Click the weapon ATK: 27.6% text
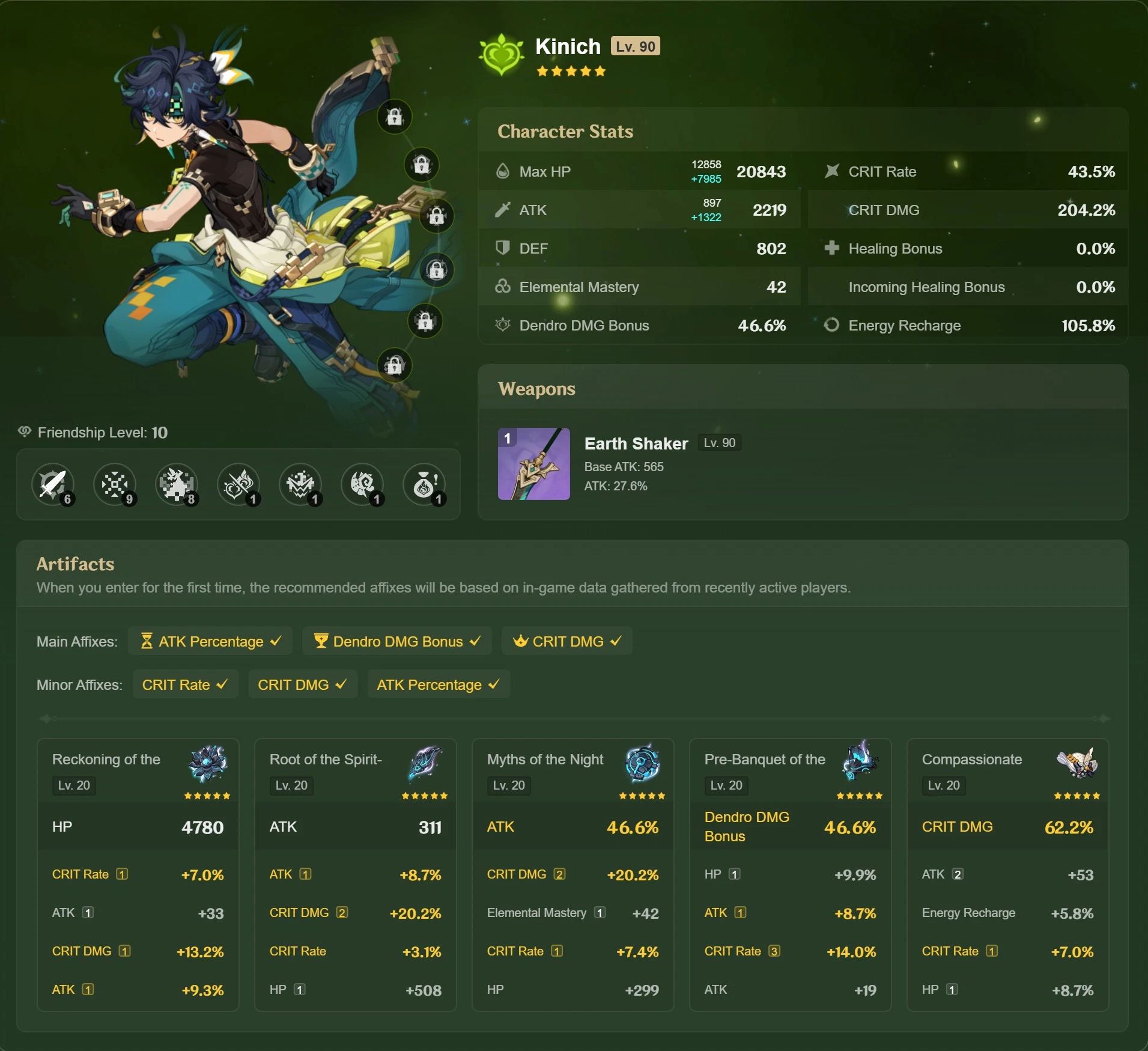Viewport: 1148px width, 1051px height. coord(616,486)
